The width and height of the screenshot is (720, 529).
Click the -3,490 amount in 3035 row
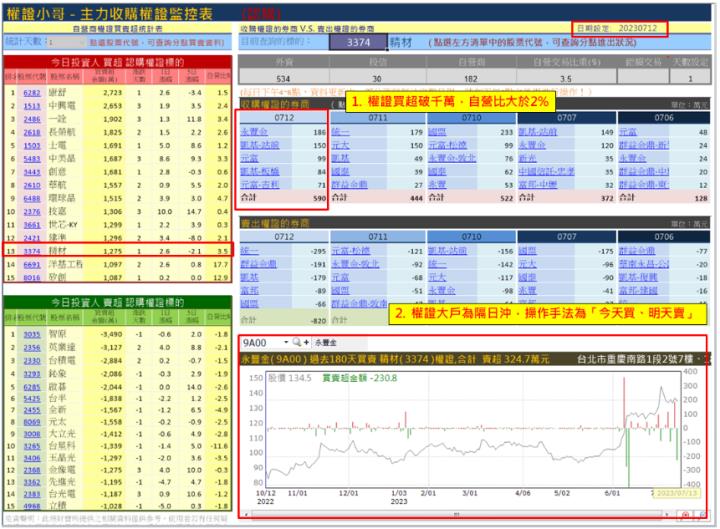(112, 335)
